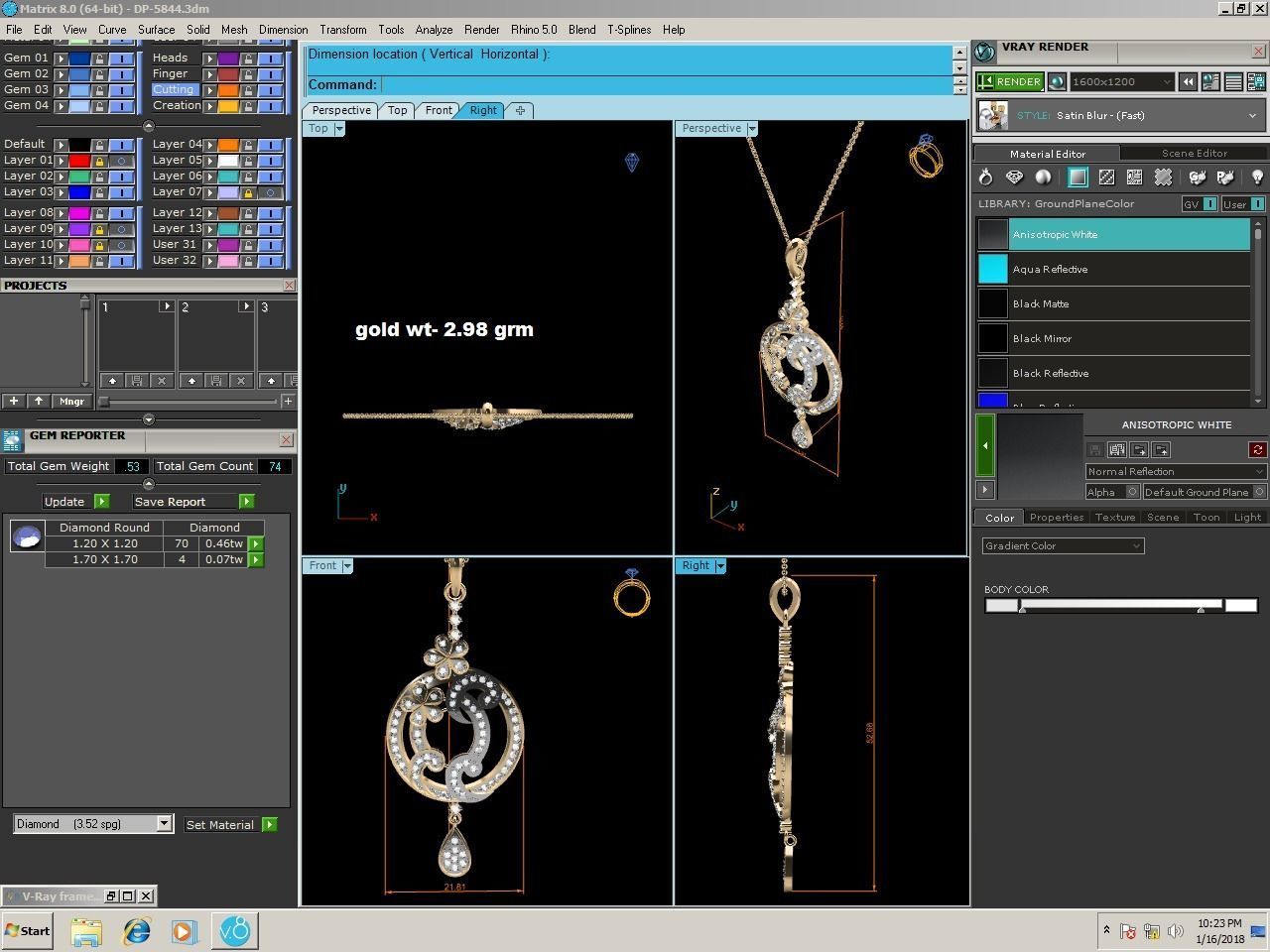The height and width of the screenshot is (952, 1270).
Task: Select the blob-shaped material icon
Action: (x=1163, y=178)
